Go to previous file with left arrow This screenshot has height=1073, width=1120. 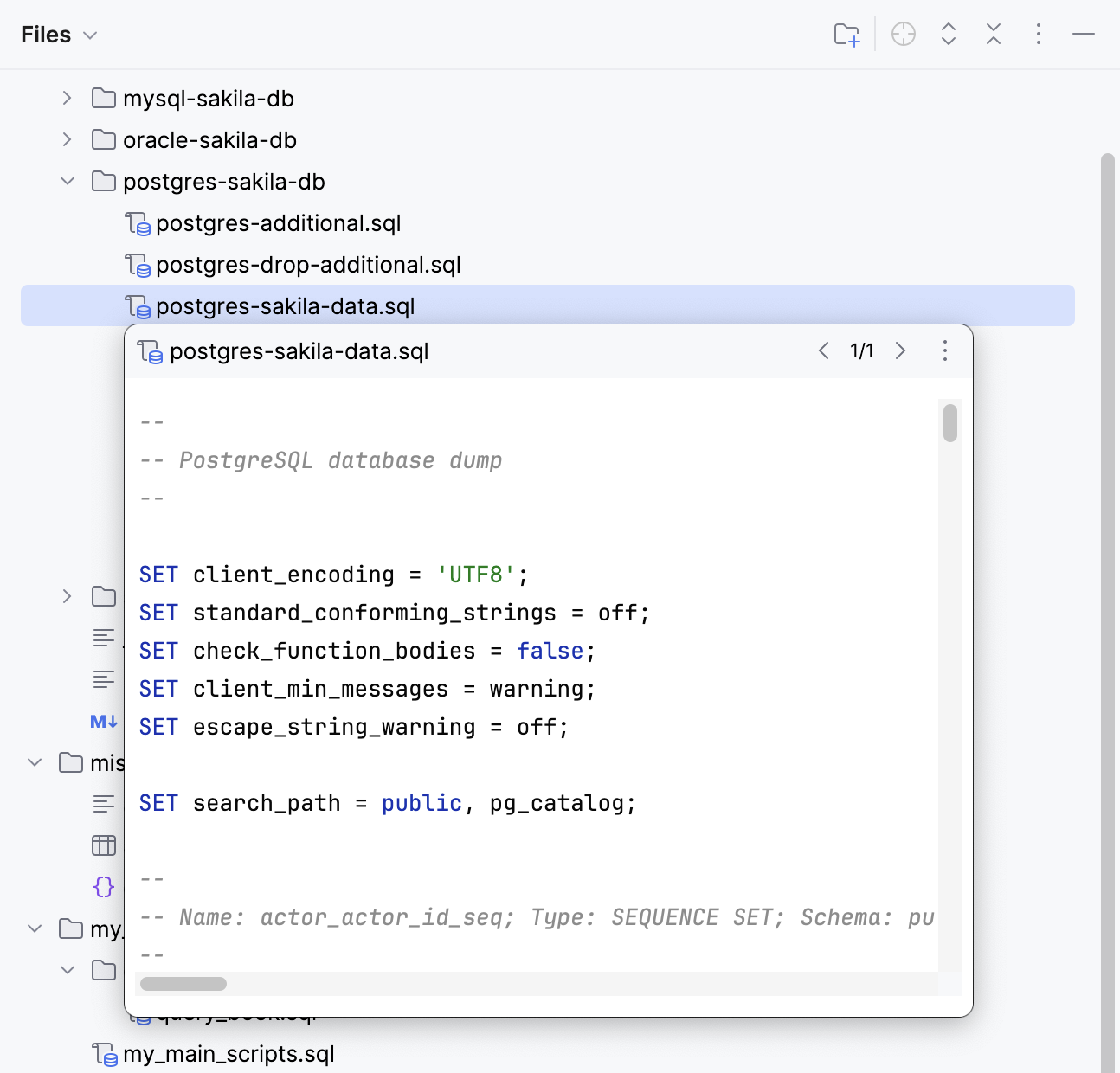click(823, 350)
